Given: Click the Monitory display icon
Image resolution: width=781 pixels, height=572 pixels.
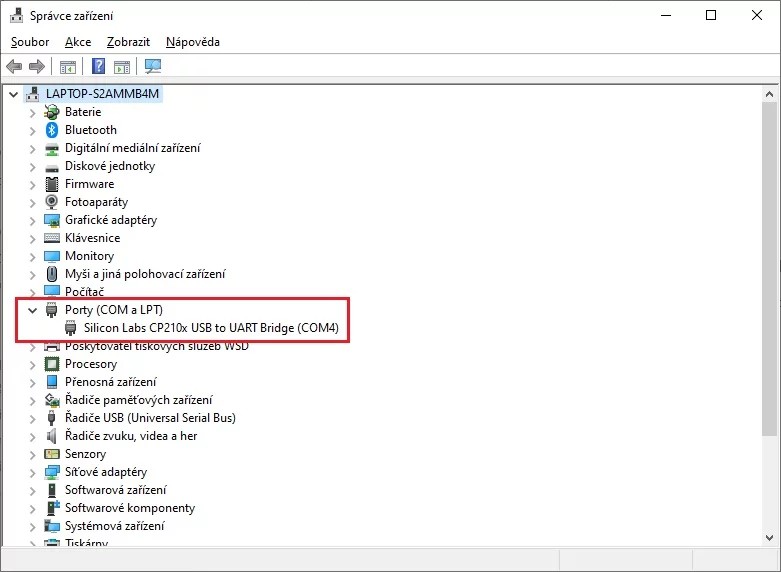Looking at the screenshot, I should 52,256.
